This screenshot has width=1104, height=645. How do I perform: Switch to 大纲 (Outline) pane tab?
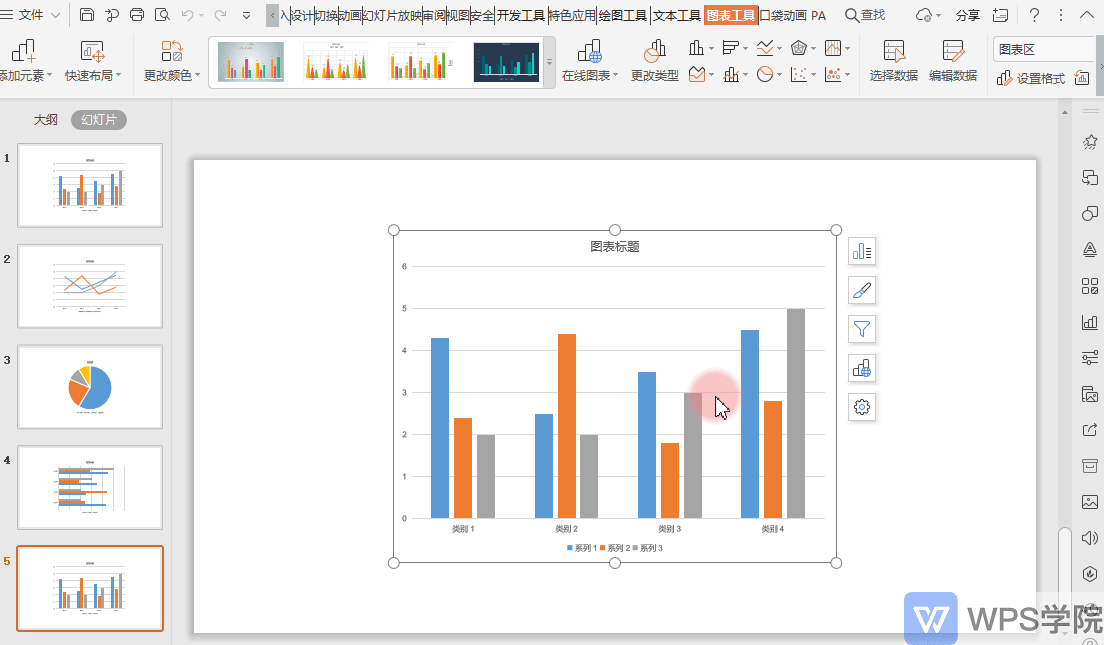click(x=46, y=120)
